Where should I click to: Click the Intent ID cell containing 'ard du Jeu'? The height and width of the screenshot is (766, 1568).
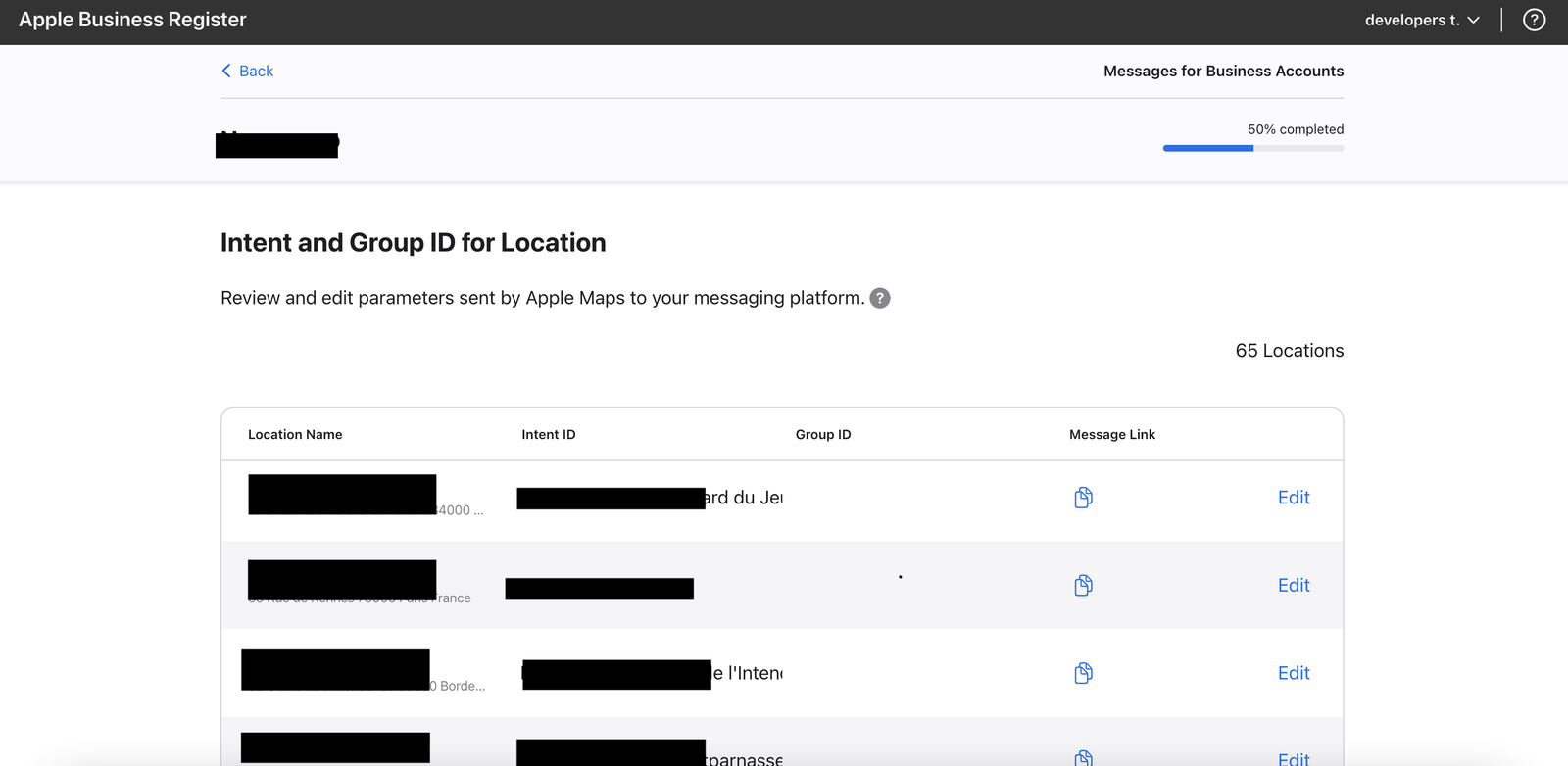744,498
